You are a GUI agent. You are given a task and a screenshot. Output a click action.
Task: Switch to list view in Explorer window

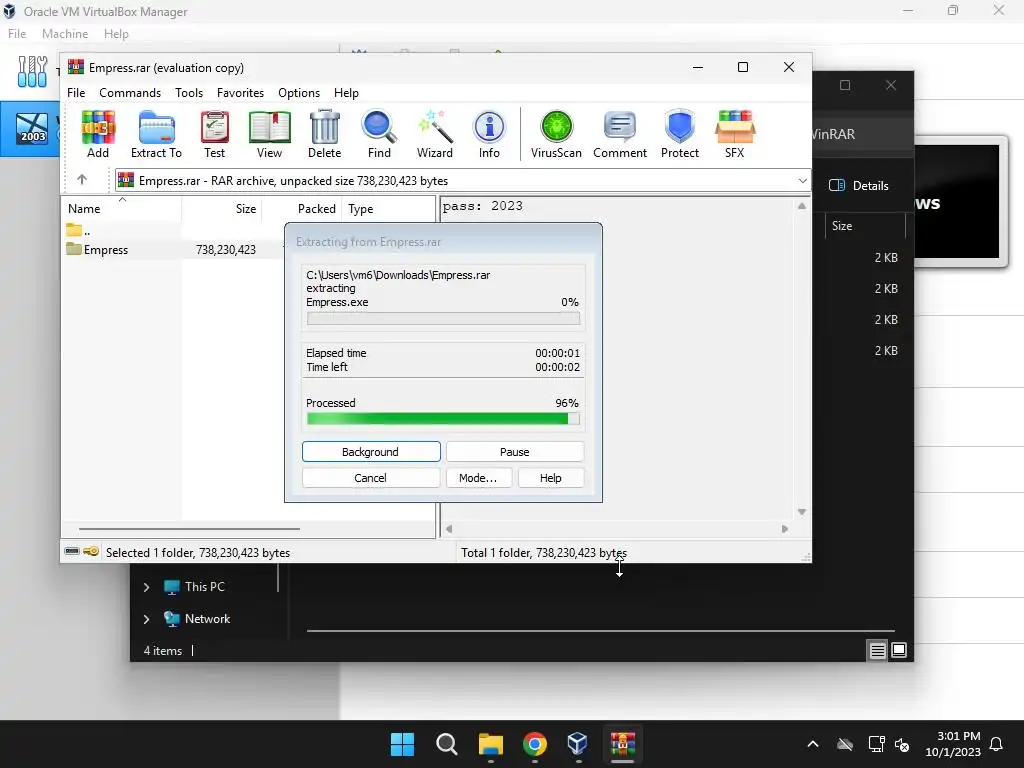coord(877,650)
